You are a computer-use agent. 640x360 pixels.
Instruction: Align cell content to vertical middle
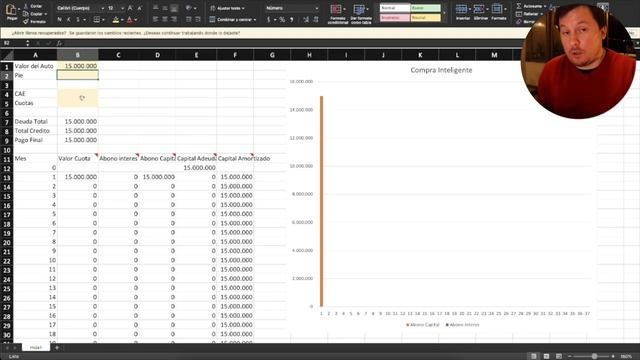[x=165, y=8]
